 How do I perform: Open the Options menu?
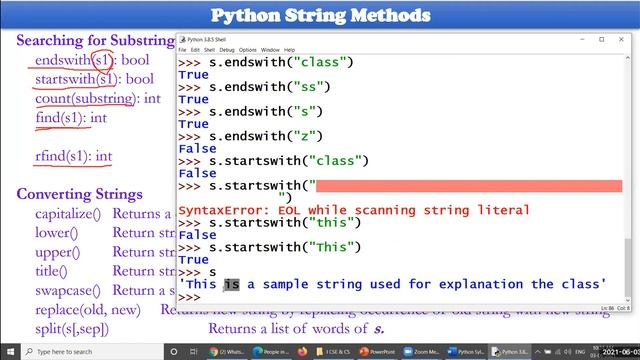click(x=248, y=50)
